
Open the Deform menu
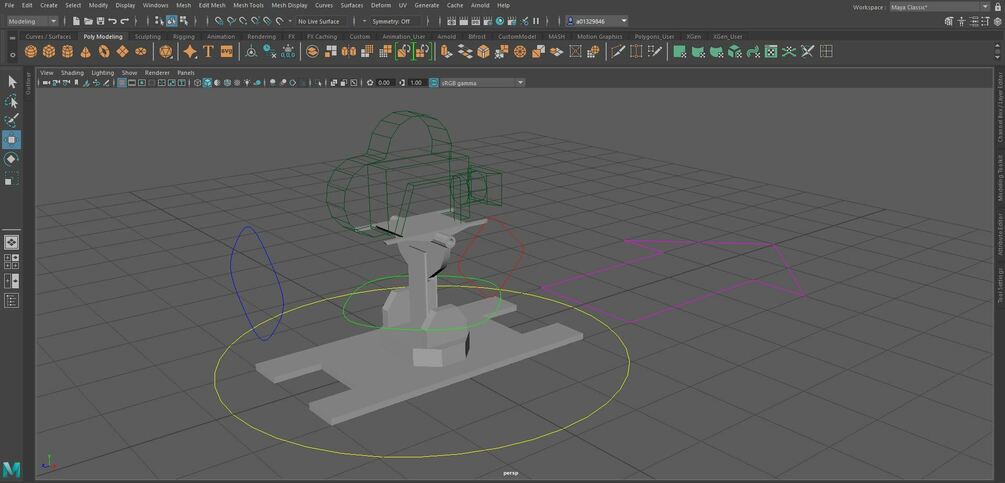[x=381, y=5]
